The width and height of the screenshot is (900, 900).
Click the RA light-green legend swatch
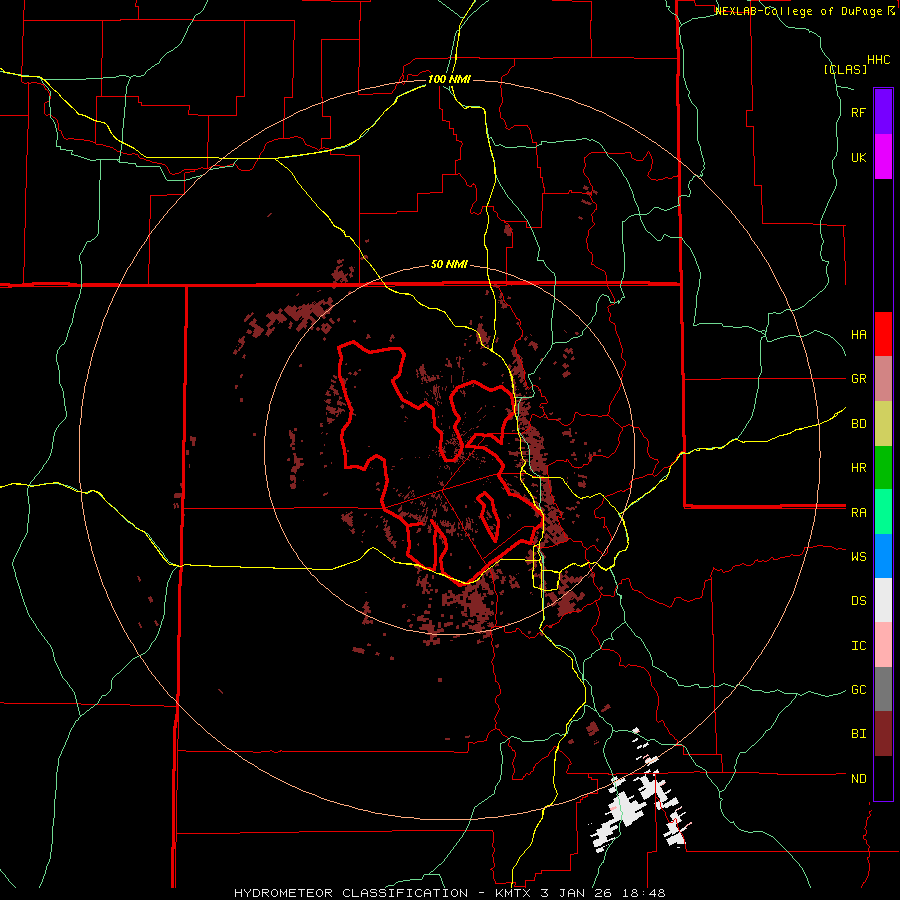[883, 512]
